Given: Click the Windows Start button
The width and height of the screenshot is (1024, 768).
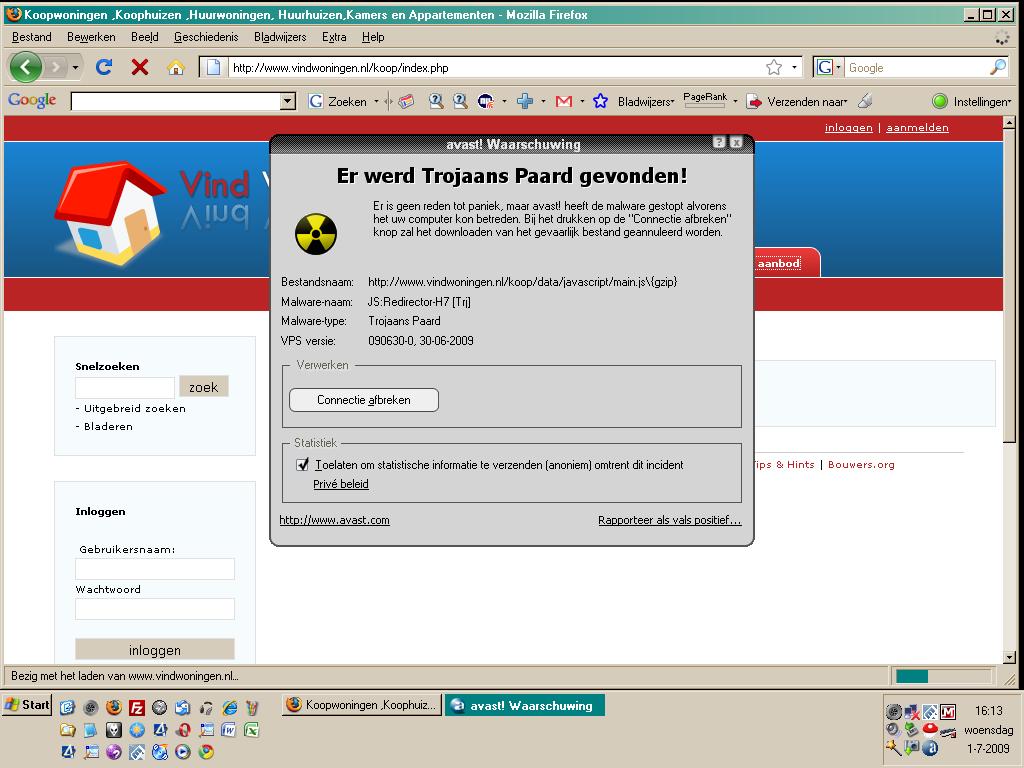Looking at the screenshot, I should tap(27, 705).
